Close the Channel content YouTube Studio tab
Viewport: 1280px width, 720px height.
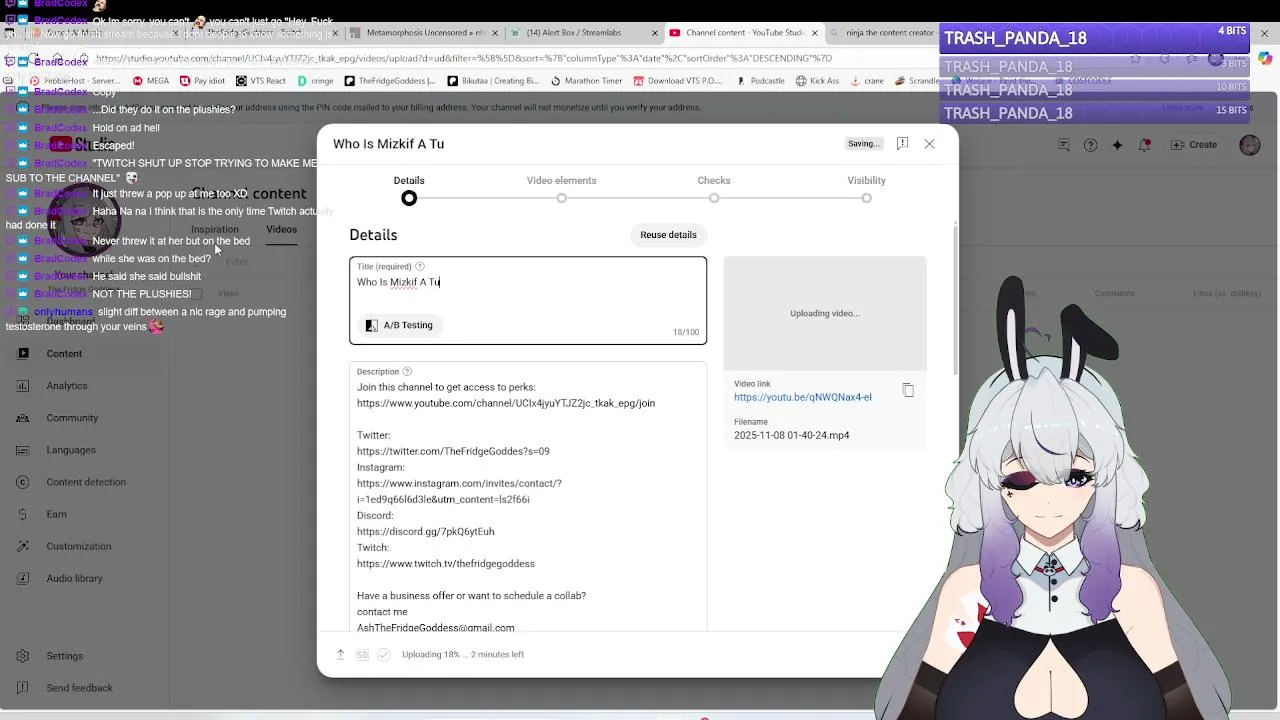tap(814, 33)
